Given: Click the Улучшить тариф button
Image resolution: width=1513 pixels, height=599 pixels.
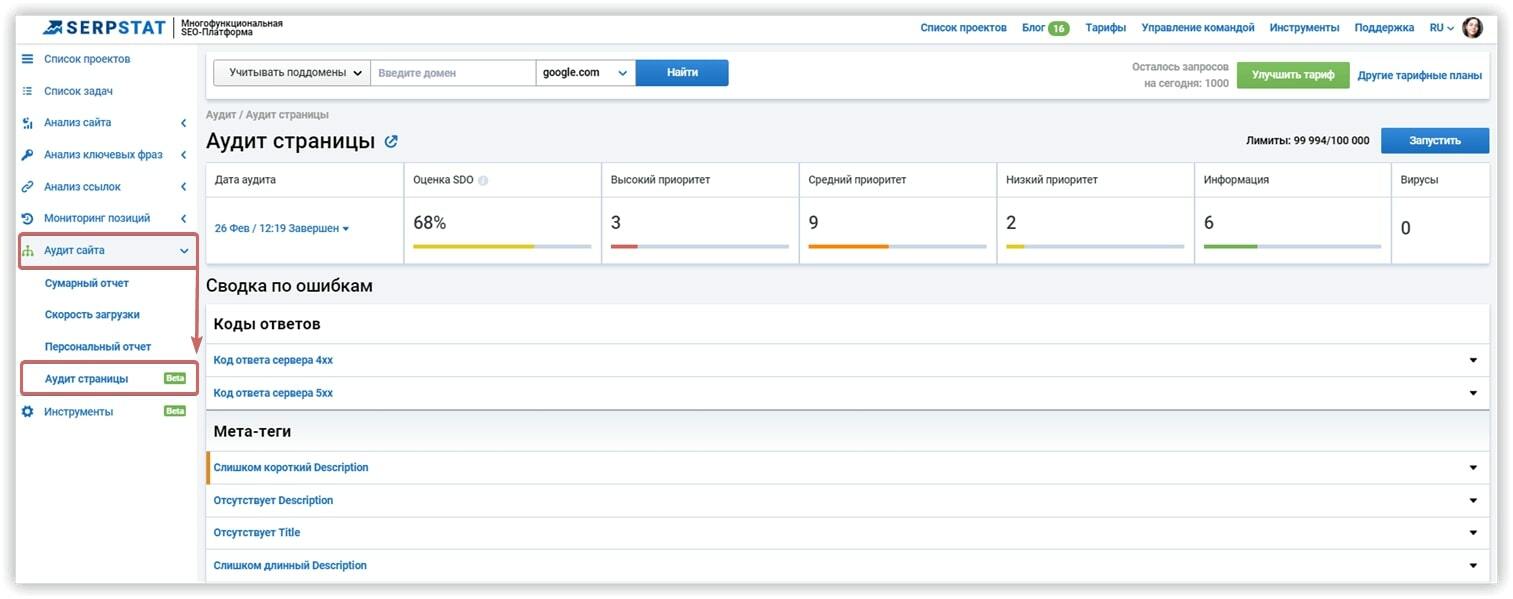Looking at the screenshot, I should point(1293,75).
